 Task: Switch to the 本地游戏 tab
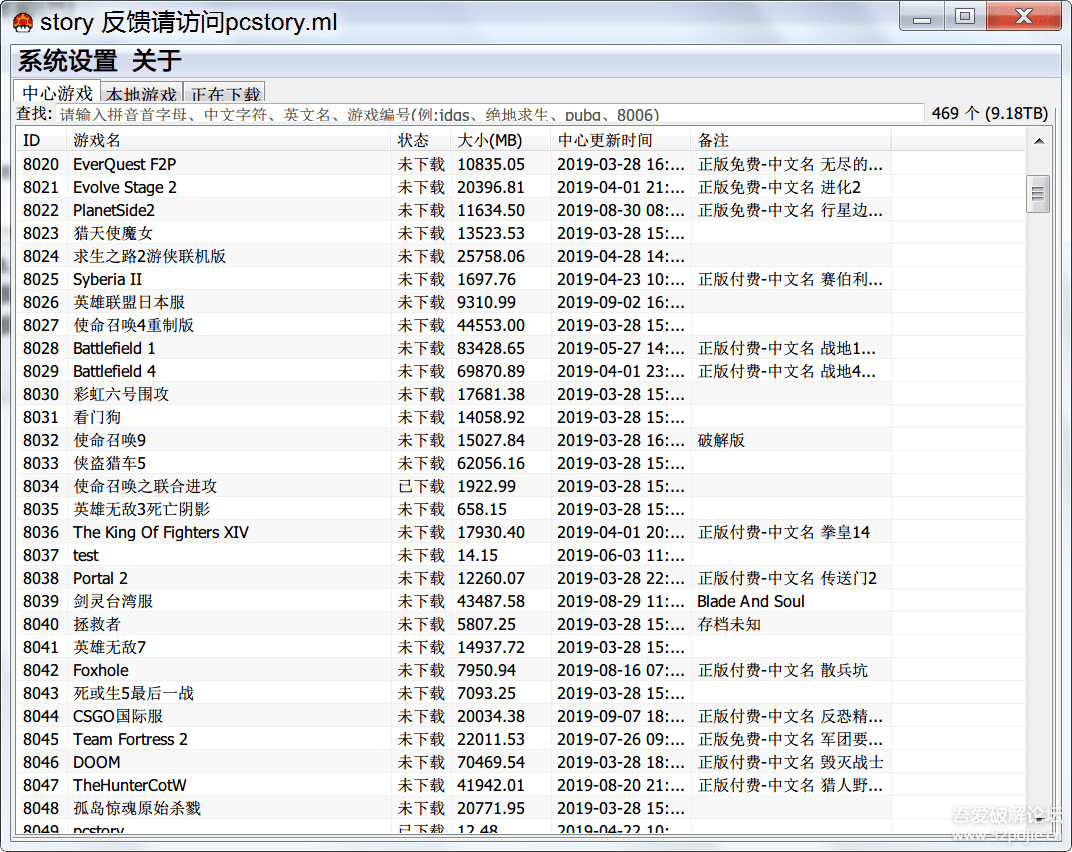click(x=141, y=95)
